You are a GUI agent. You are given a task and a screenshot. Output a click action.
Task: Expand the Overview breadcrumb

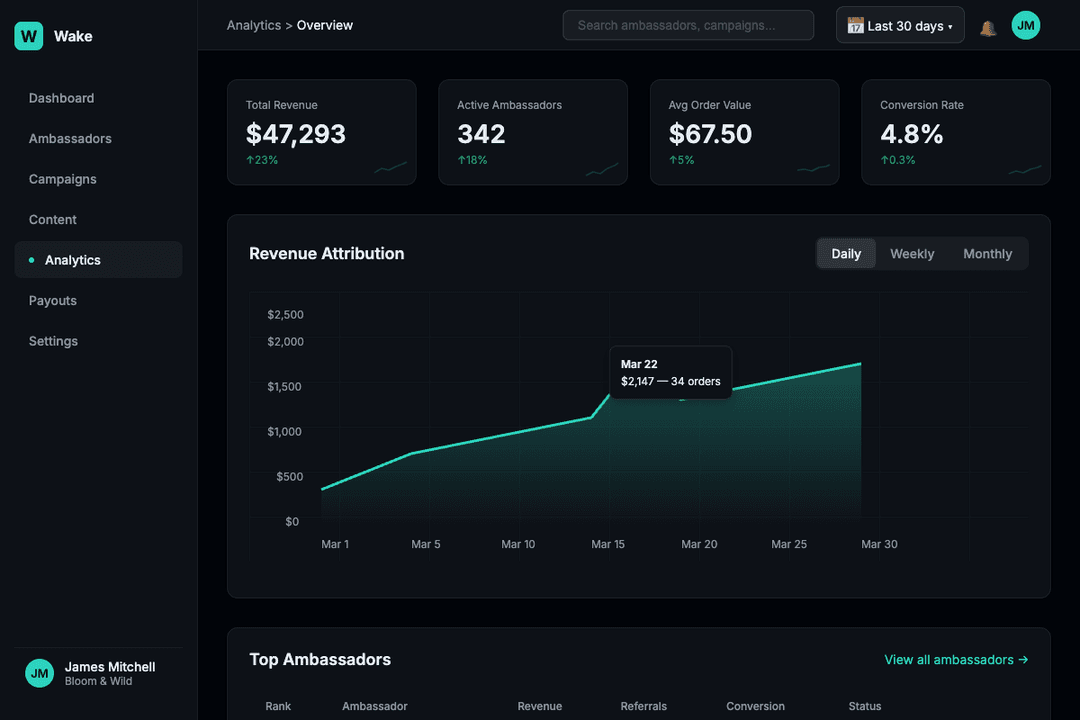click(x=324, y=25)
